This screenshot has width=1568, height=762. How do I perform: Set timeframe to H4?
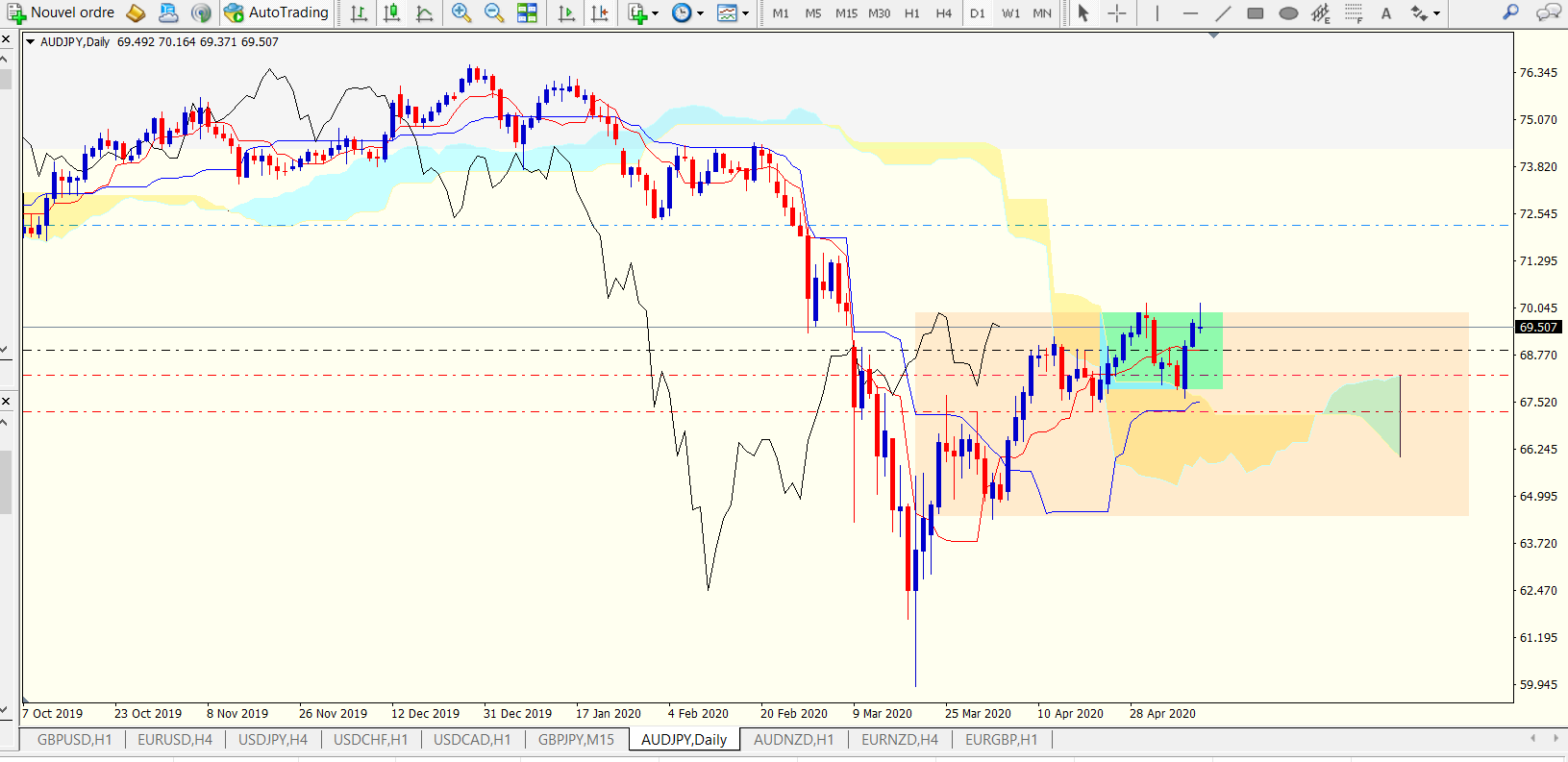click(x=943, y=13)
